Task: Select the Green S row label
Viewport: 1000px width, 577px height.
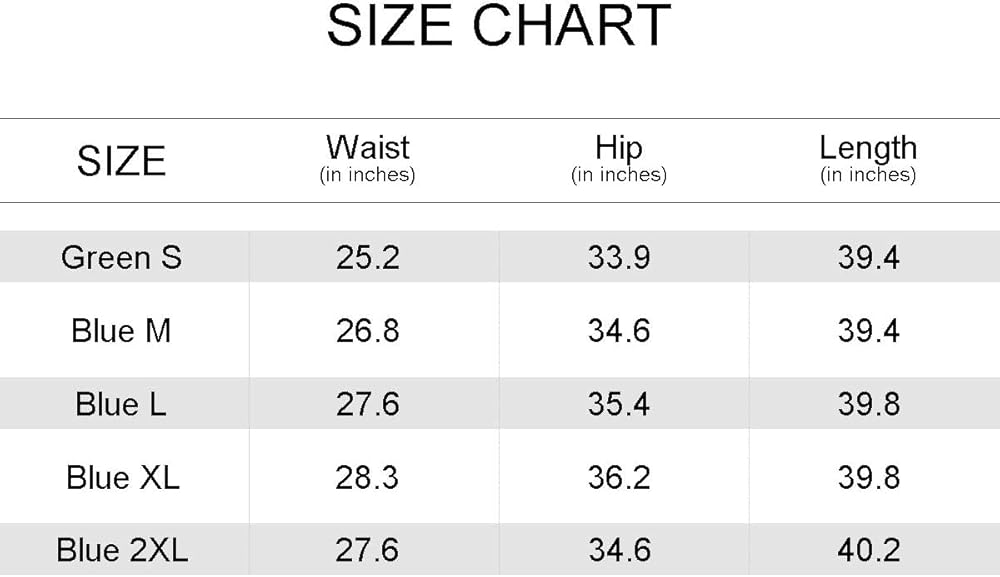Action: point(121,257)
